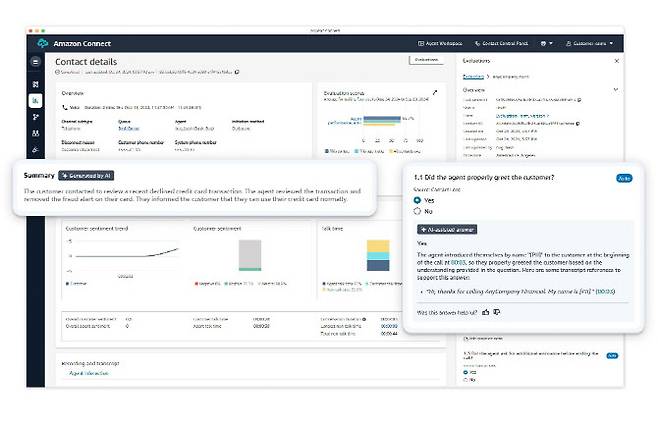Collapse the Evaluations Overview section
The image size is (658, 425).
tap(616, 88)
